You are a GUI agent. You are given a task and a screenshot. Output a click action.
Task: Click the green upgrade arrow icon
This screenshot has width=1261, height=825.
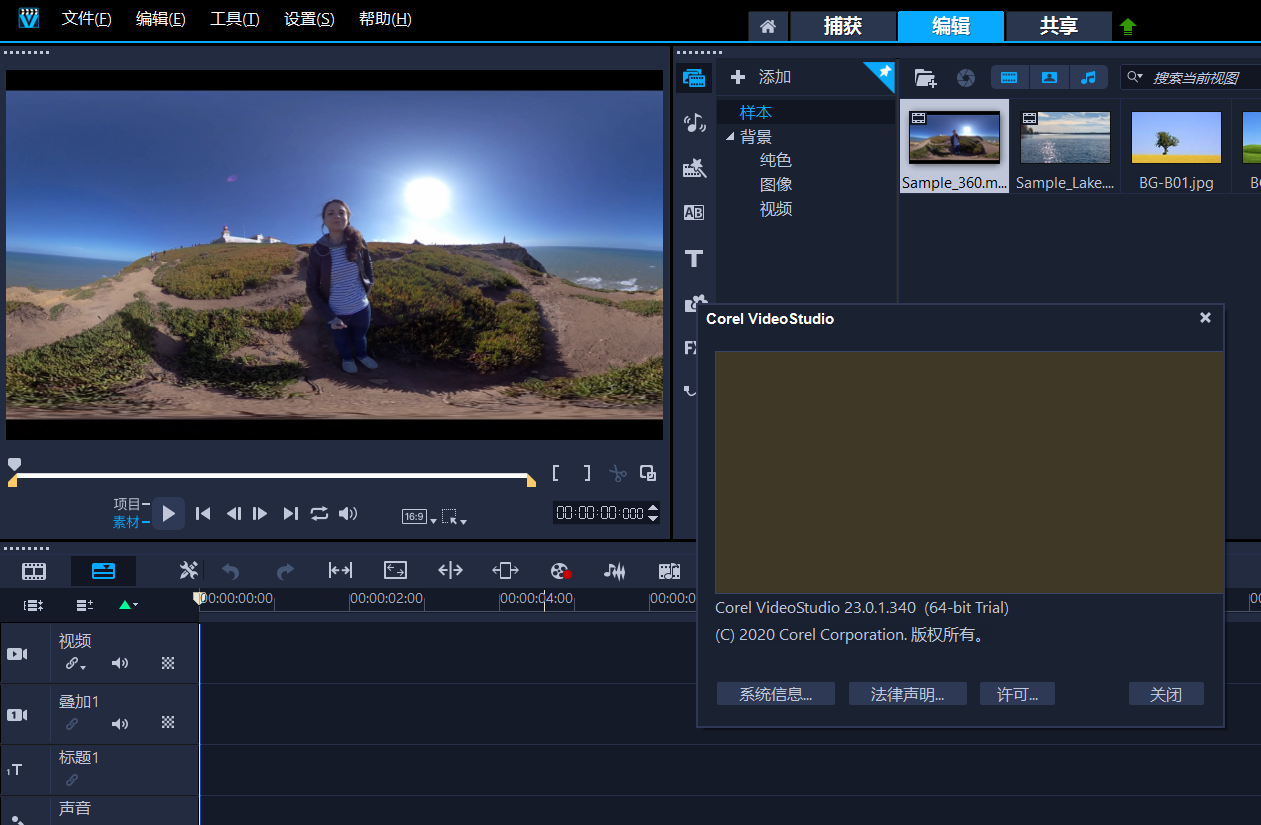point(1128,27)
